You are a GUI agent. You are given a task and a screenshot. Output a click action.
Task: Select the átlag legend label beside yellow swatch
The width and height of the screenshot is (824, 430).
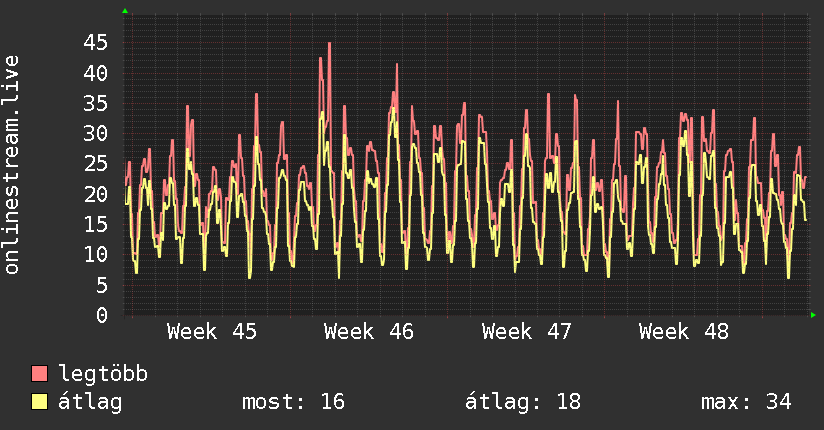point(90,402)
